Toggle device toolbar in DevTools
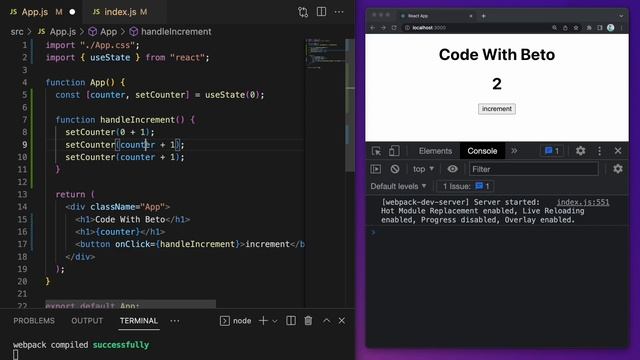 pyautogui.click(x=394, y=151)
